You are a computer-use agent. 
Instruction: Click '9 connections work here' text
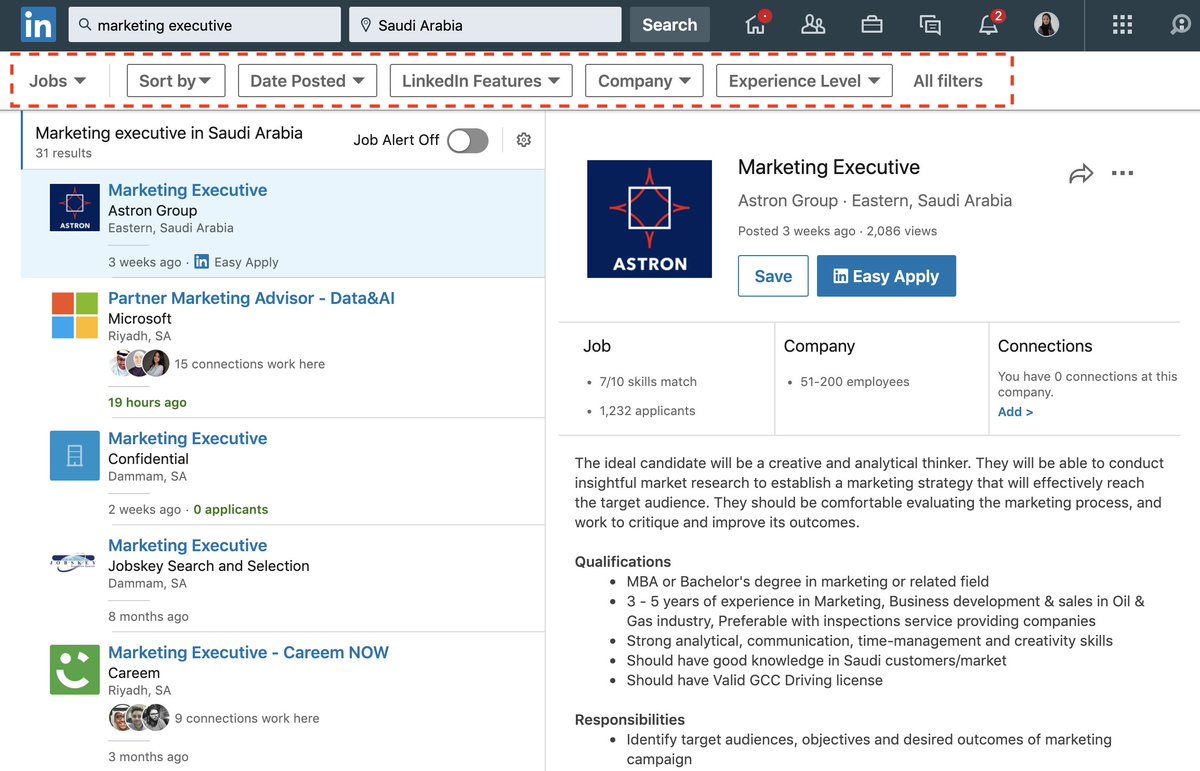[247, 718]
